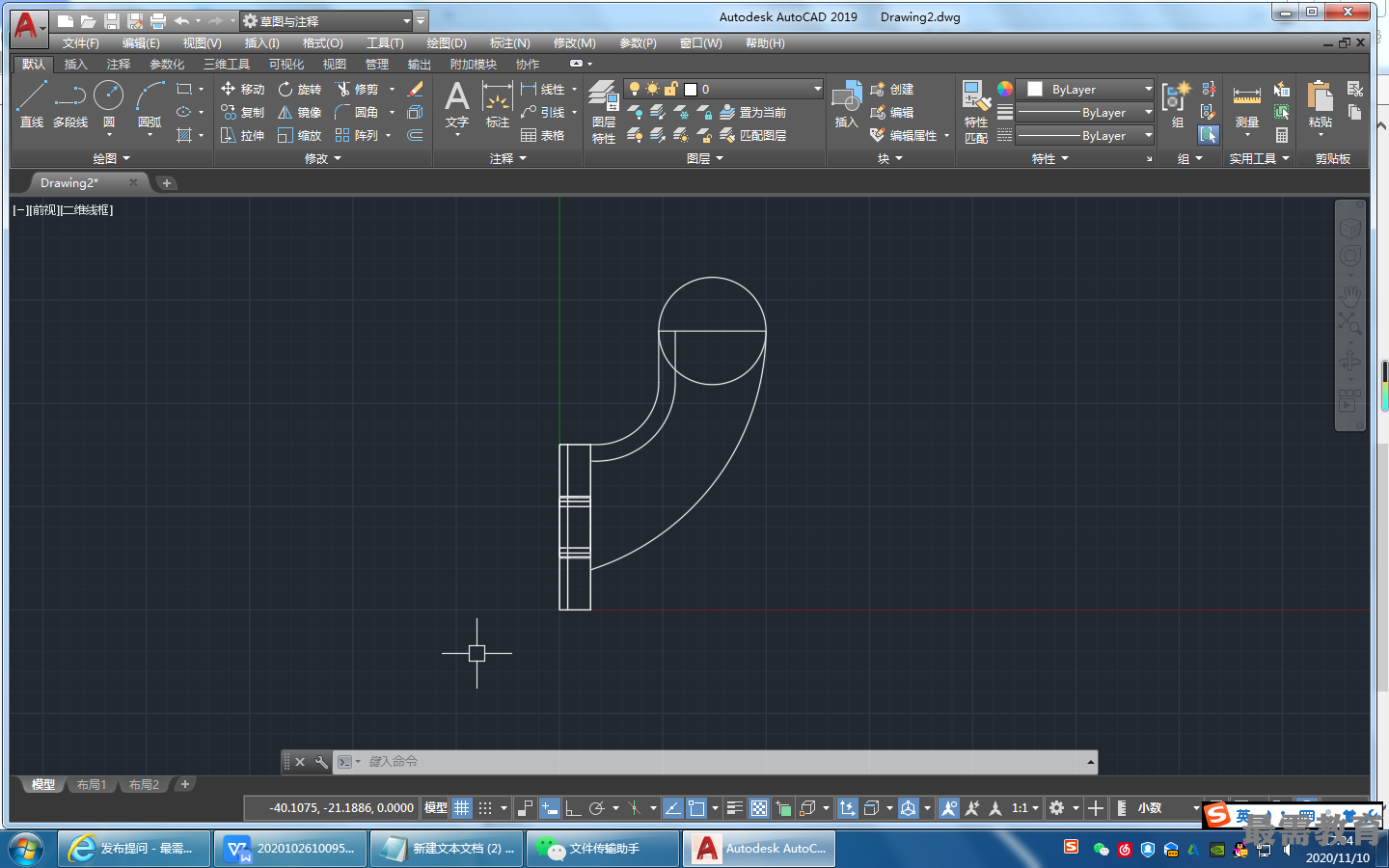This screenshot has height=868, width=1389.
Task: Toggle grid display in status bar
Action: 462,808
